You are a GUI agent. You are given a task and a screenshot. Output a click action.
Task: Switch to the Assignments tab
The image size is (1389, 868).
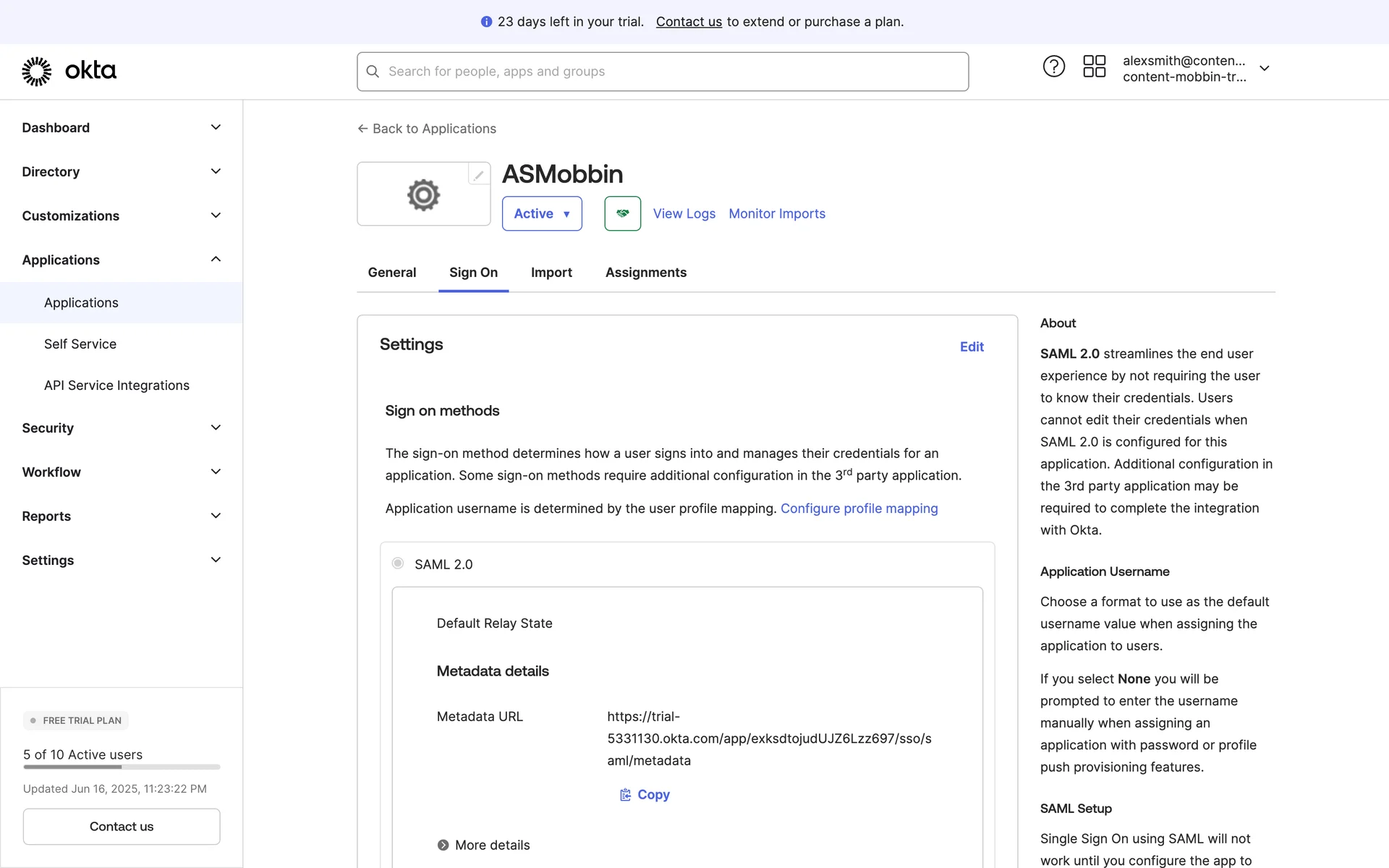tap(645, 273)
